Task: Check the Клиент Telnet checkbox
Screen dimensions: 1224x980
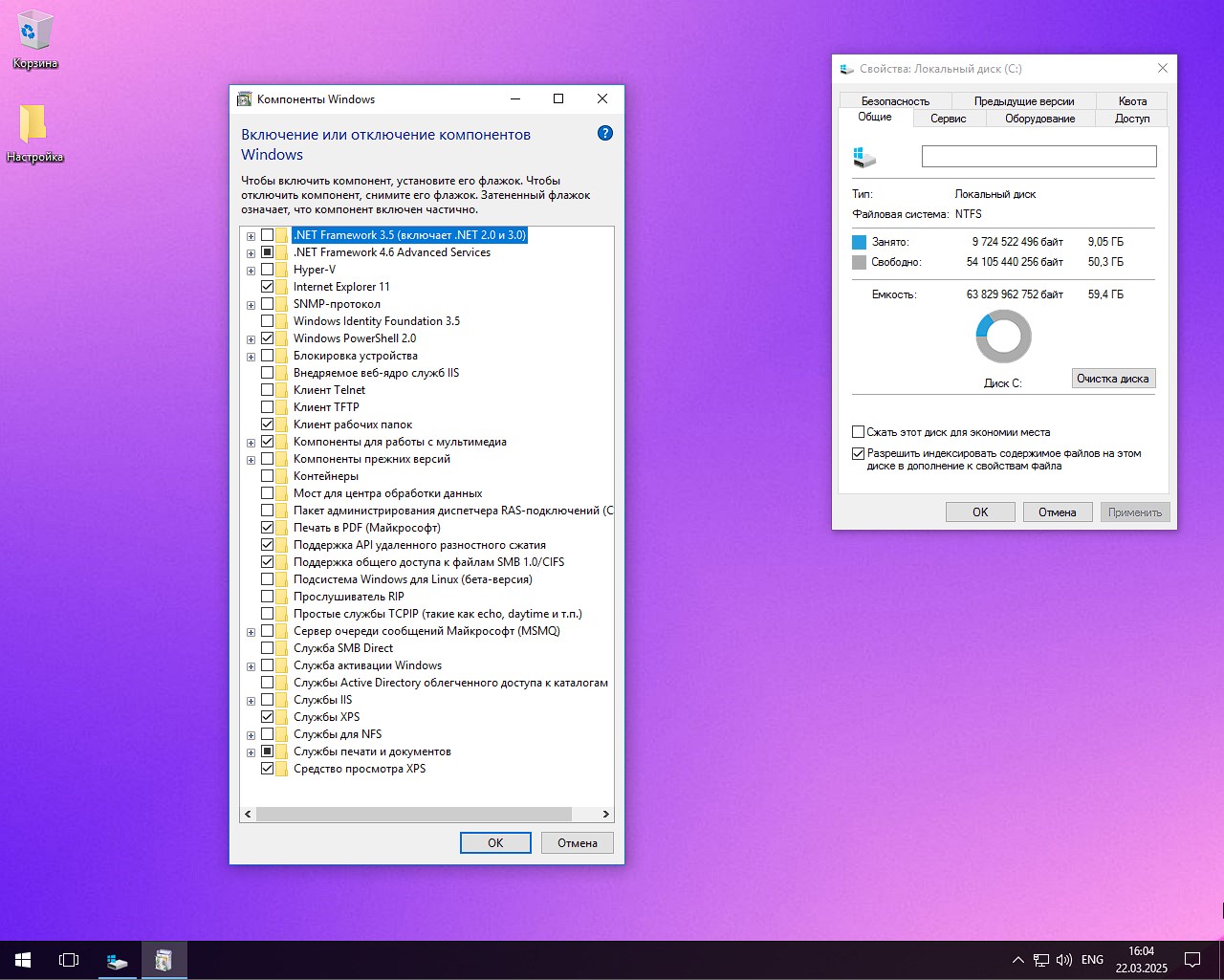Action: (267, 390)
